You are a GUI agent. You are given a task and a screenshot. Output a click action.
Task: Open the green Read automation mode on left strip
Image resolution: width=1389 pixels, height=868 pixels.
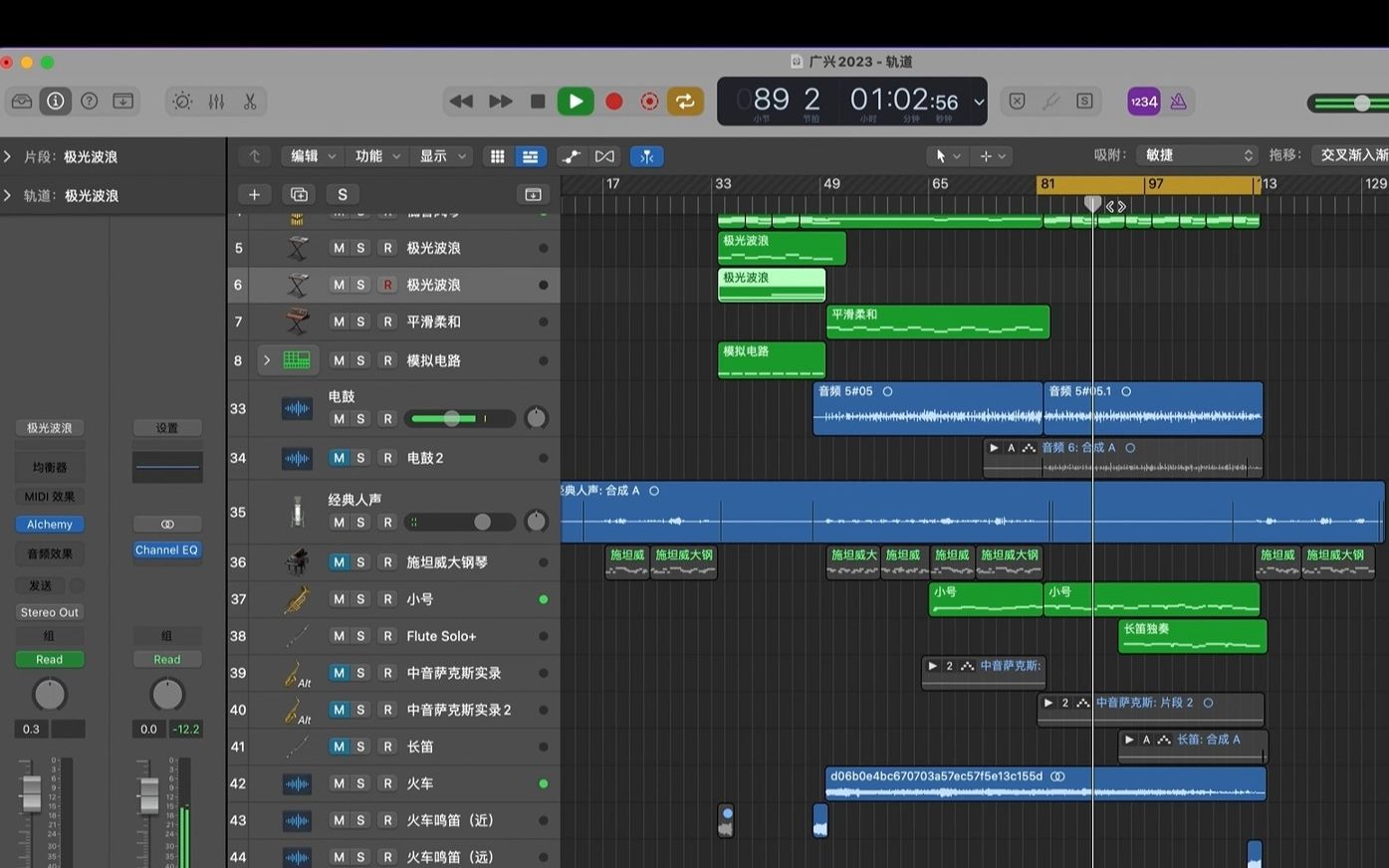[x=50, y=659]
